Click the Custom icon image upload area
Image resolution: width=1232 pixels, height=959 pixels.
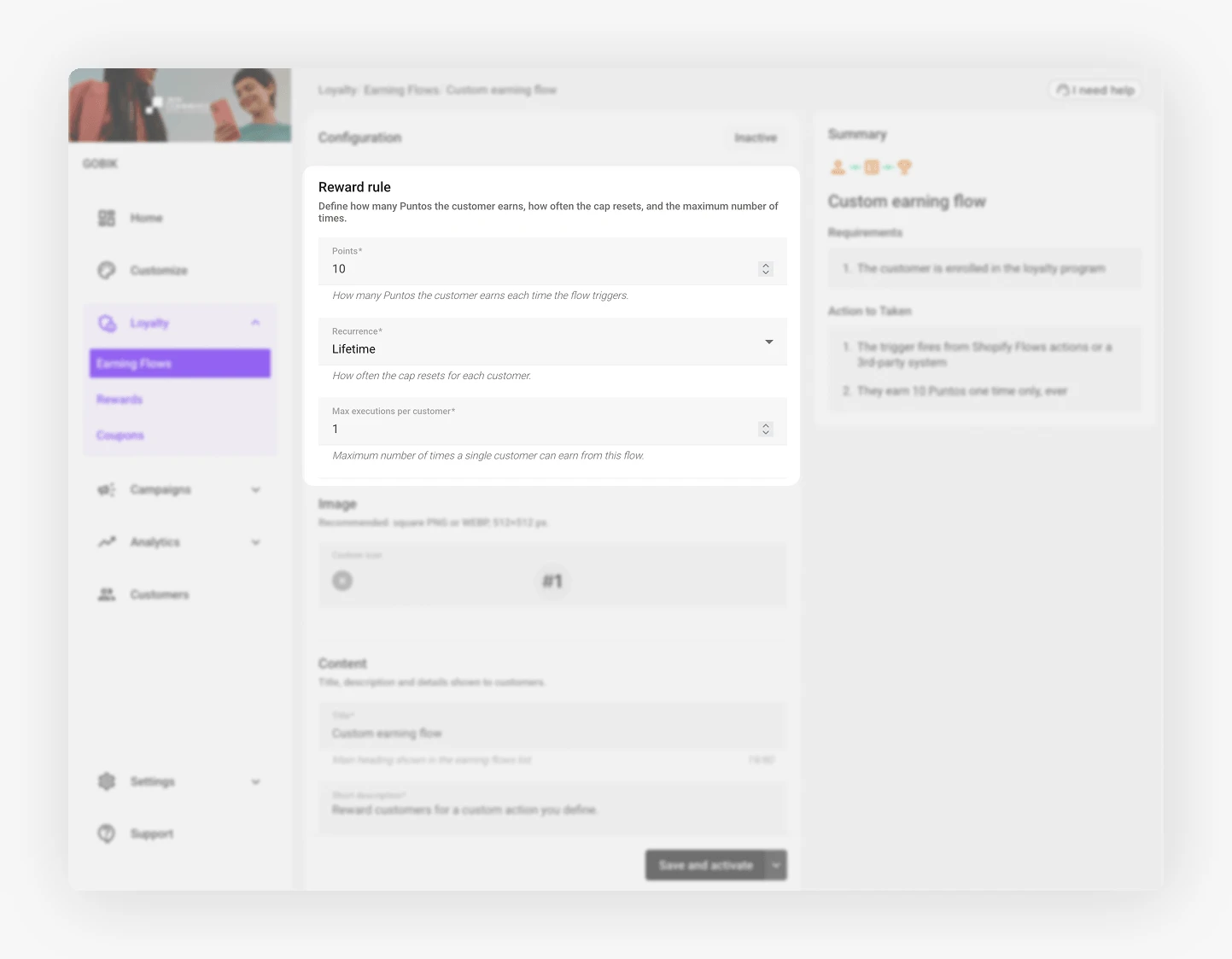pyautogui.click(x=552, y=575)
